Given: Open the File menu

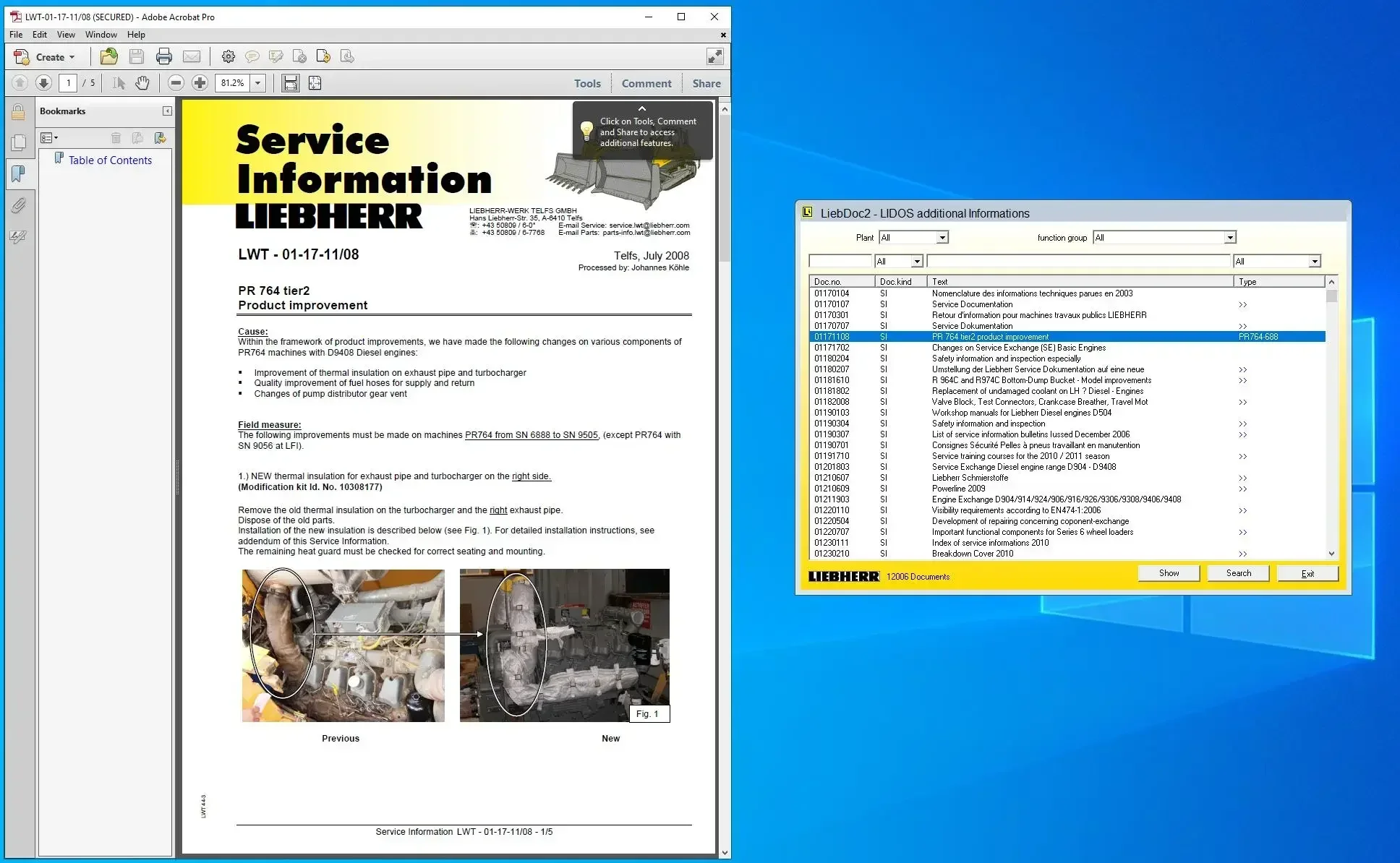Looking at the screenshot, I should (x=16, y=35).
